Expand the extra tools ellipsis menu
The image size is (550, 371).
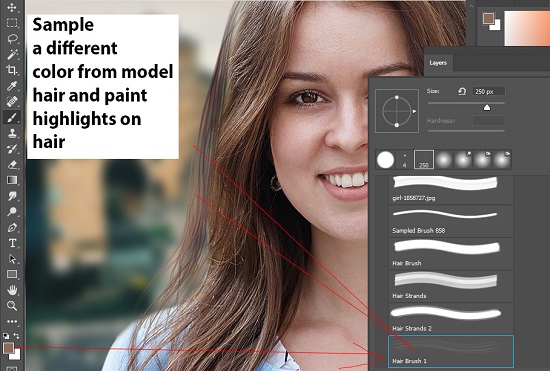[x=12, y=321]
